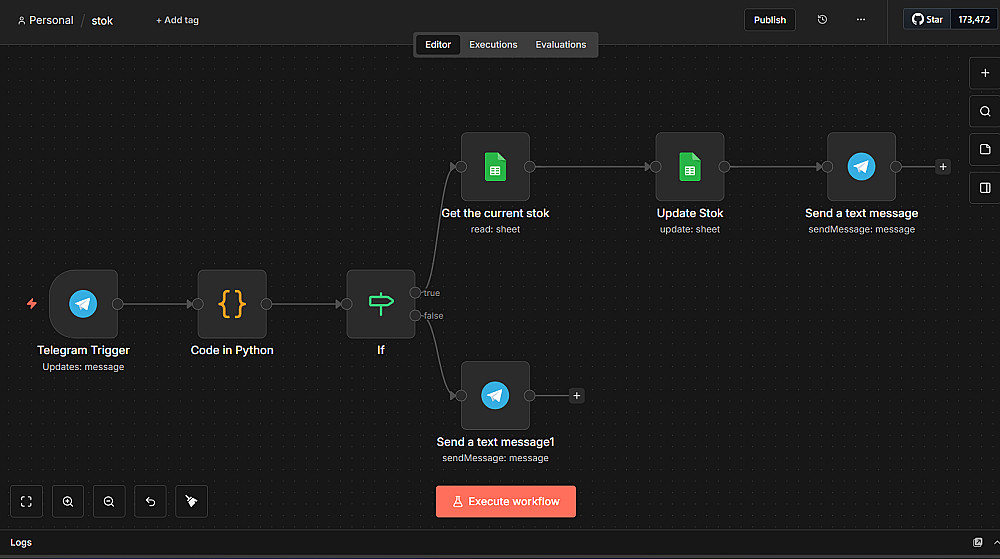1000x559 pixels.
Task: Switch to the Executions tab
Action: [x=493, y=45]
